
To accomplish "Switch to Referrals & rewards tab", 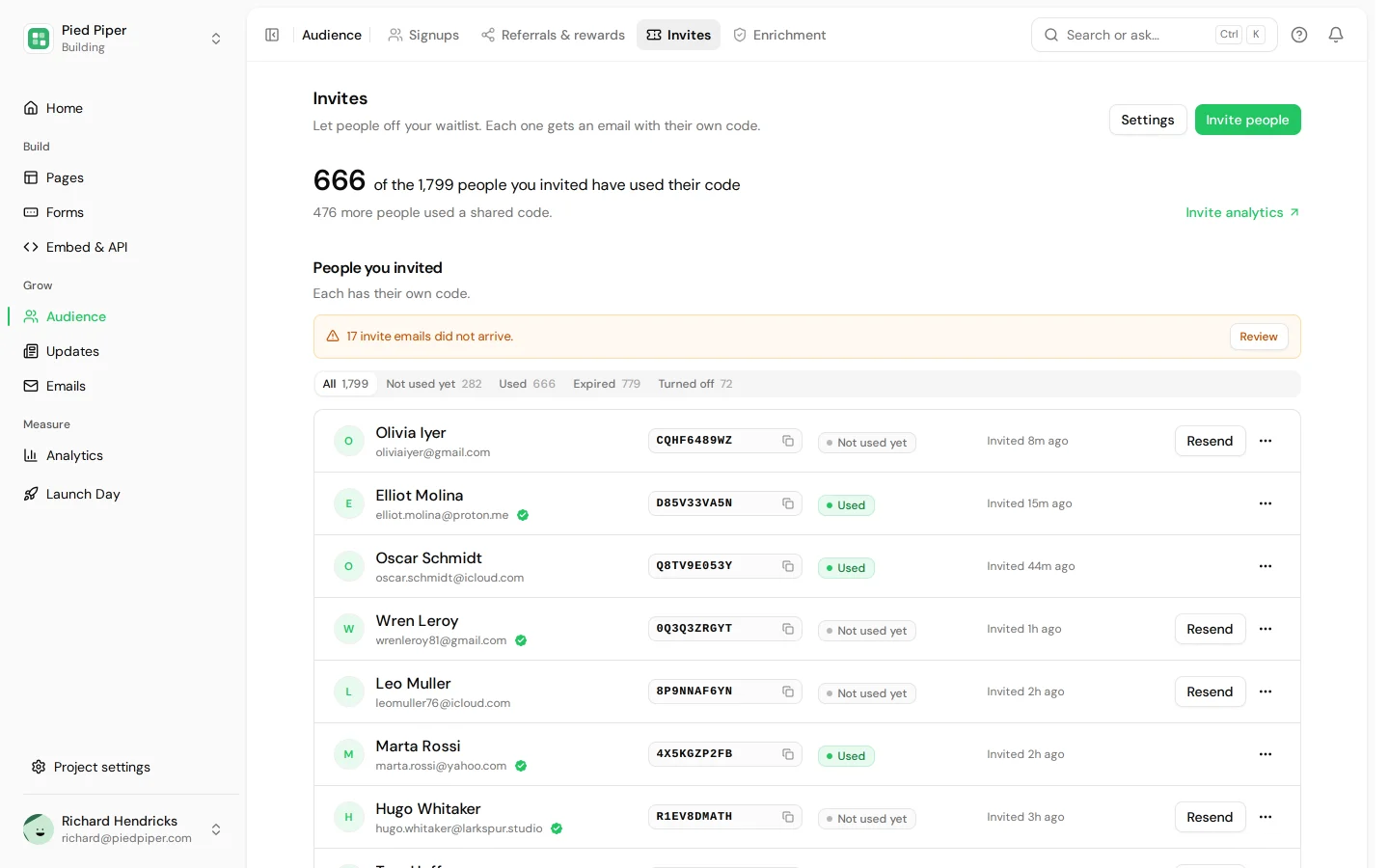I will point(553,35).
